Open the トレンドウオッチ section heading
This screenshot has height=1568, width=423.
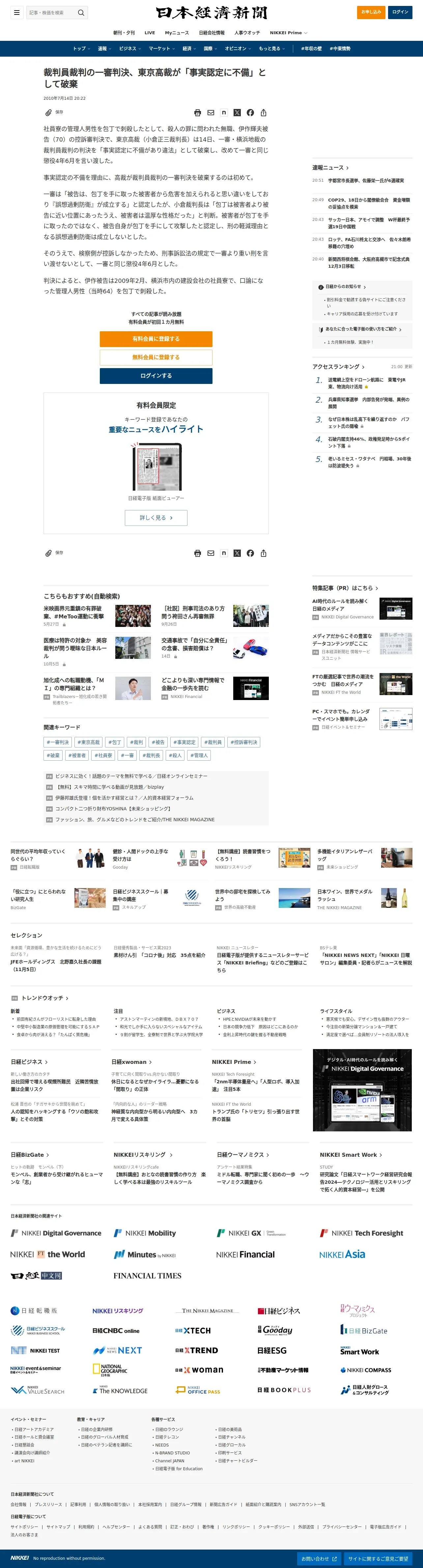coord(45,998)
